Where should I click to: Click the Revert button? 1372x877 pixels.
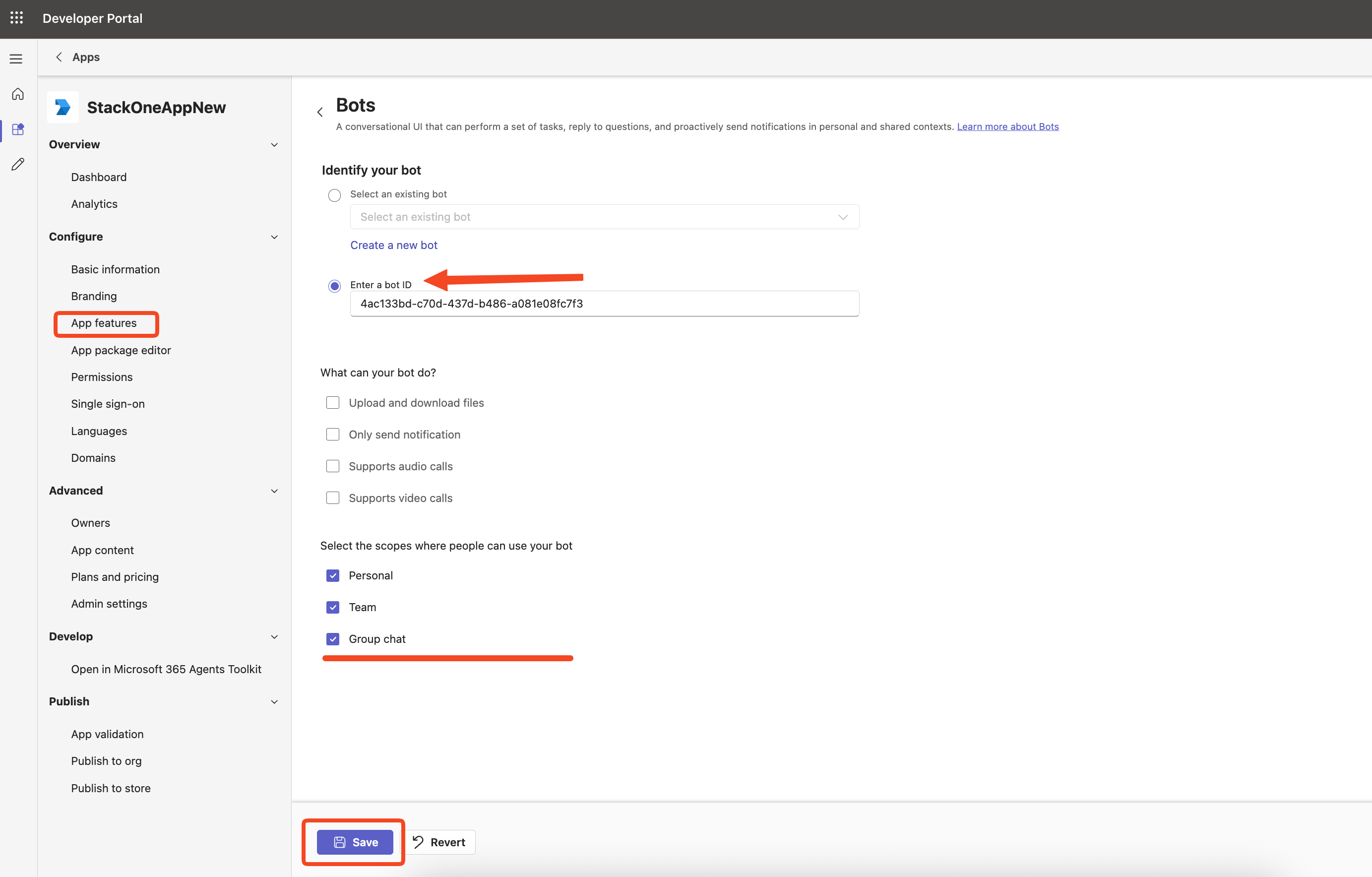(x=439, y=842)
